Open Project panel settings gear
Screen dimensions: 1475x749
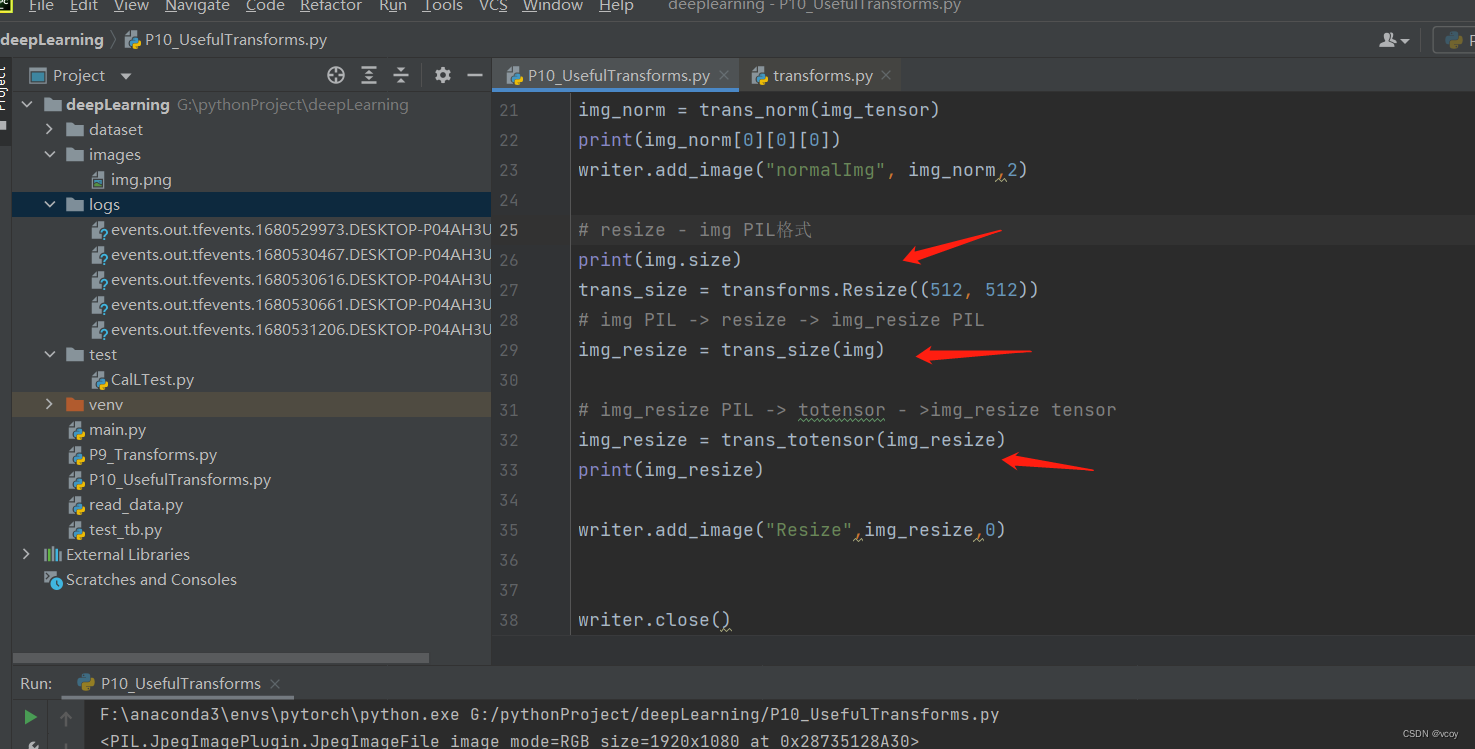[443, 75]
